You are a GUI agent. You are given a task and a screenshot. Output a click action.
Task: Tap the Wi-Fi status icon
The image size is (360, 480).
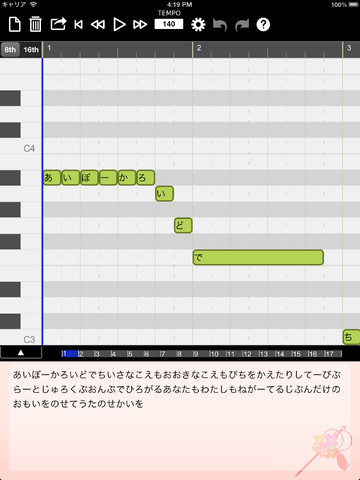pos(33,5)
